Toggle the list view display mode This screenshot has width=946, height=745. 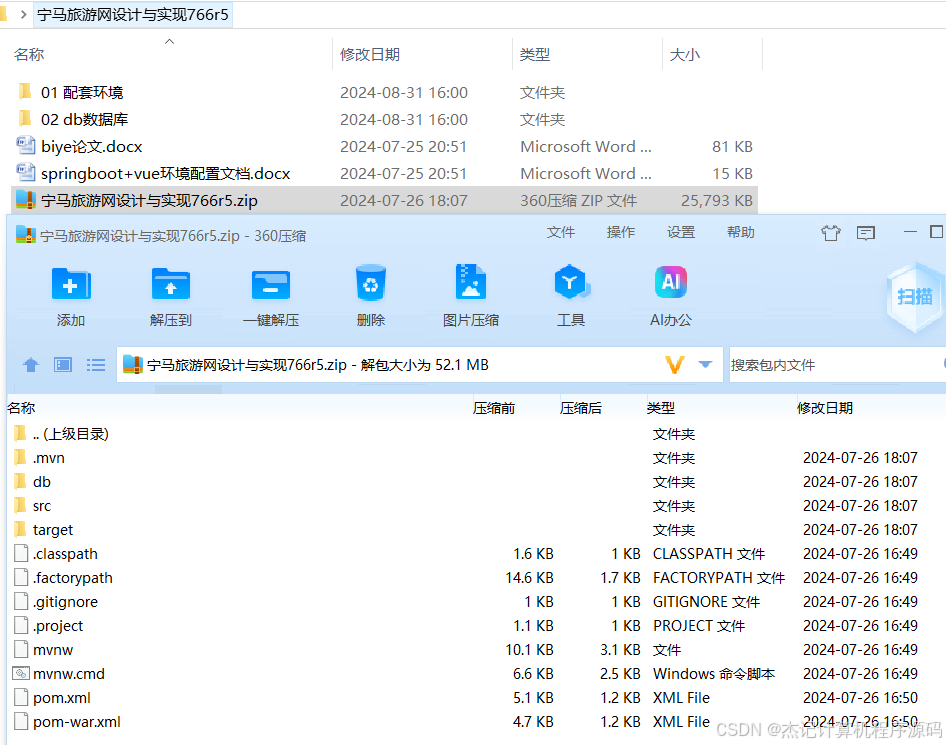click(x=95, y=364)
